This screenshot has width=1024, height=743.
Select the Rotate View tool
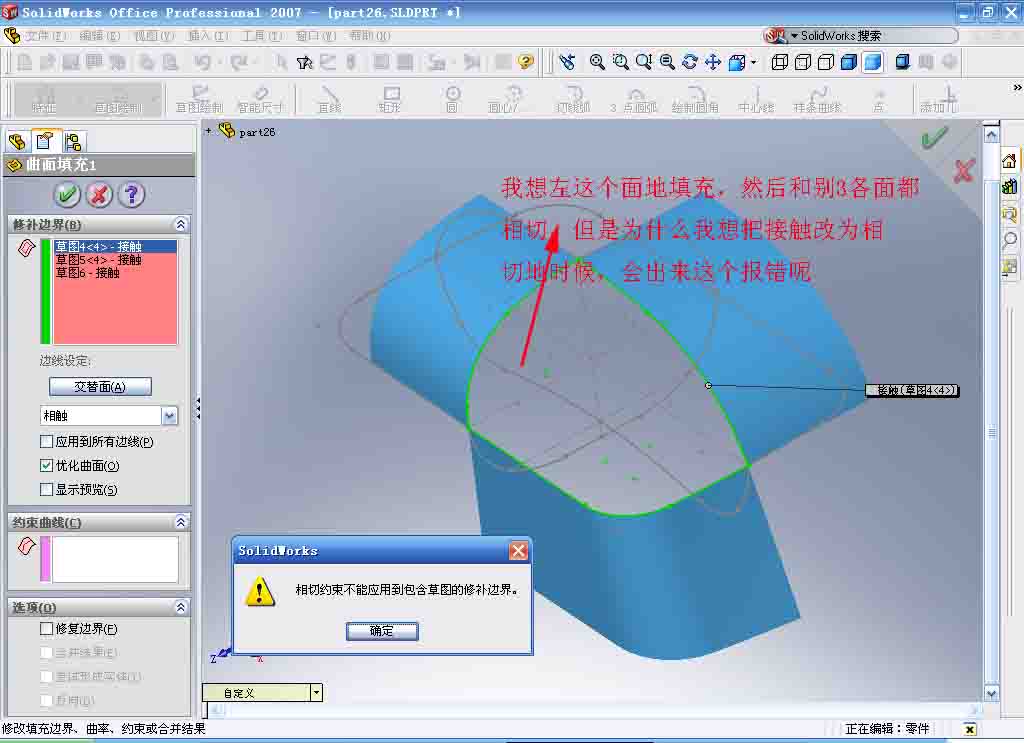tap(690, 62)
